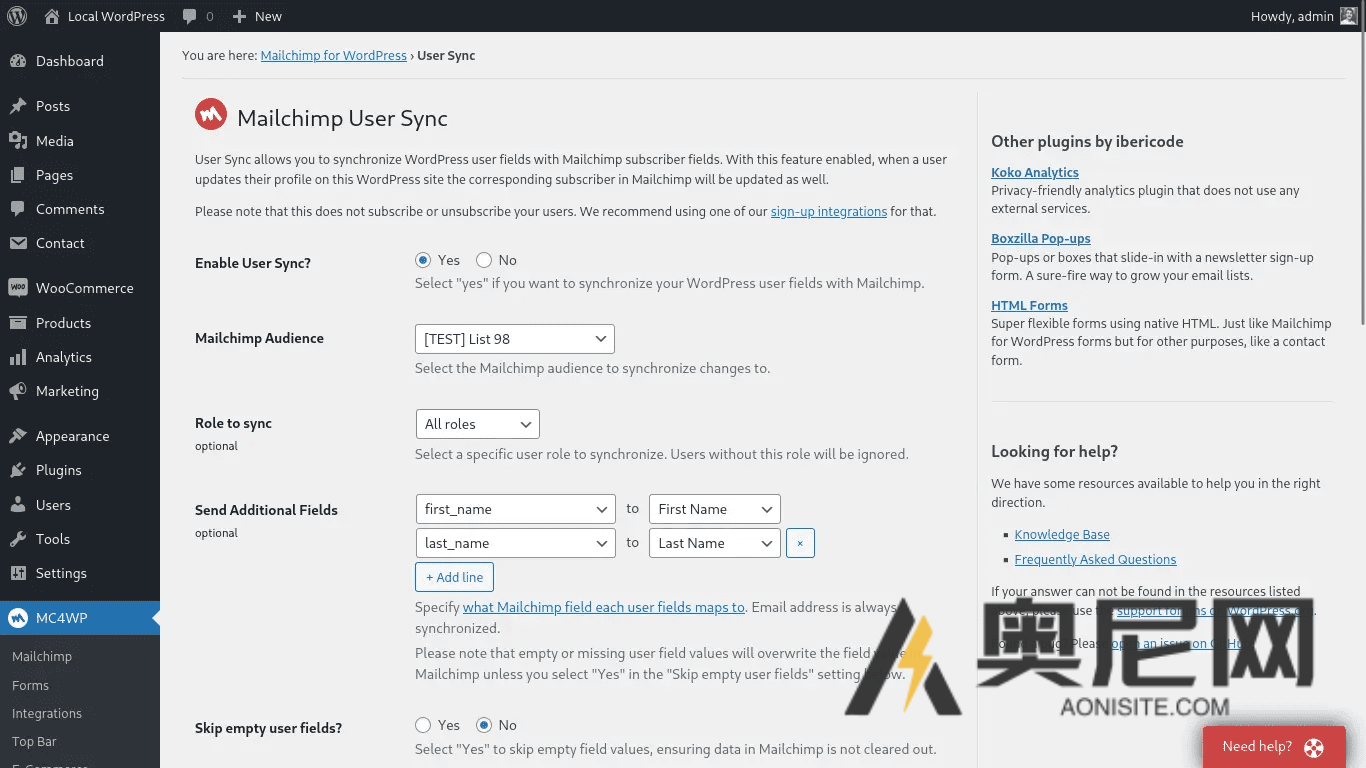Open the HTML Forms link
Screen dimensions: 1366x768
coord(1030,306)
